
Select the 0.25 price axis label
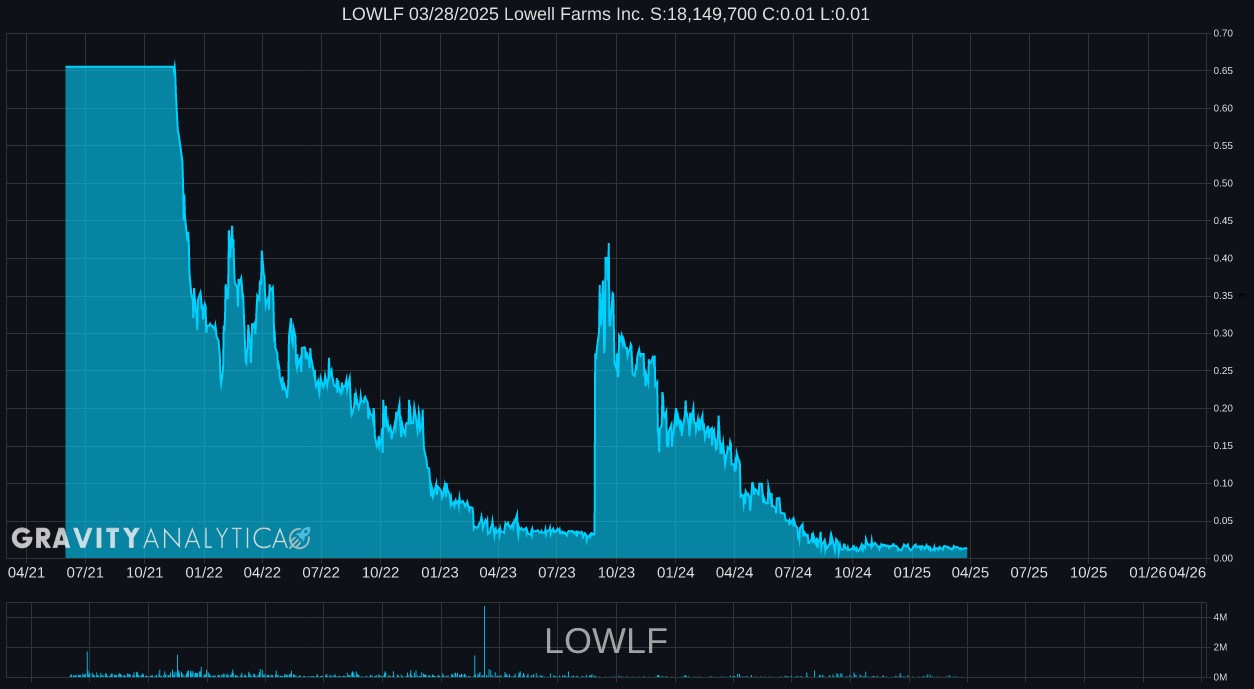coord(1223,371)
